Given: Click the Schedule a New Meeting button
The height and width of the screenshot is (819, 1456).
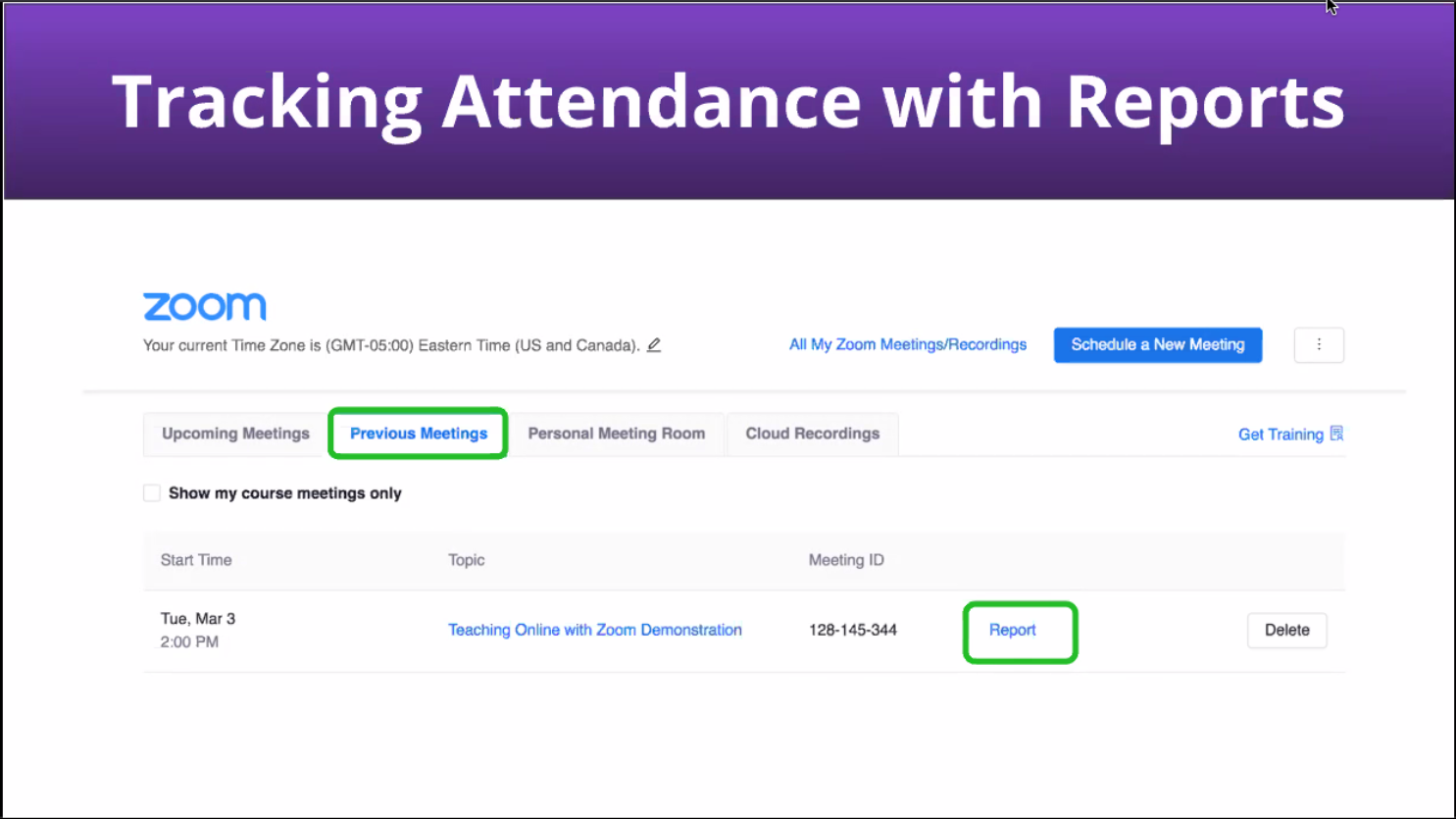Looking at the screenshot, I should click(1158, 345).
